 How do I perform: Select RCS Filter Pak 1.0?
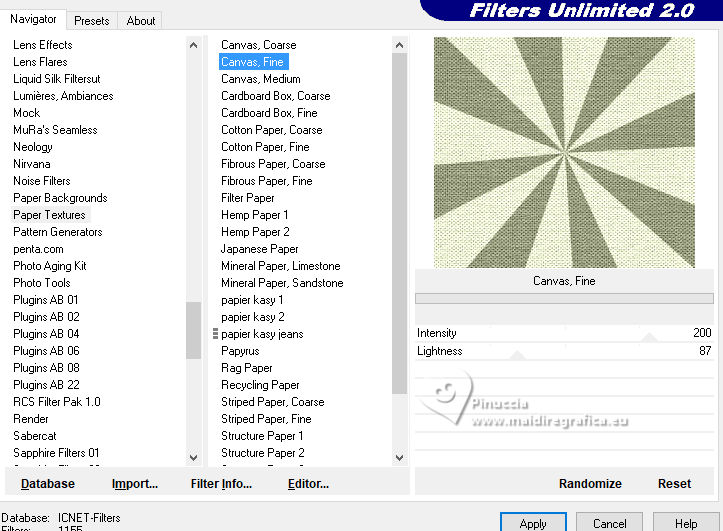coord(57,402)
